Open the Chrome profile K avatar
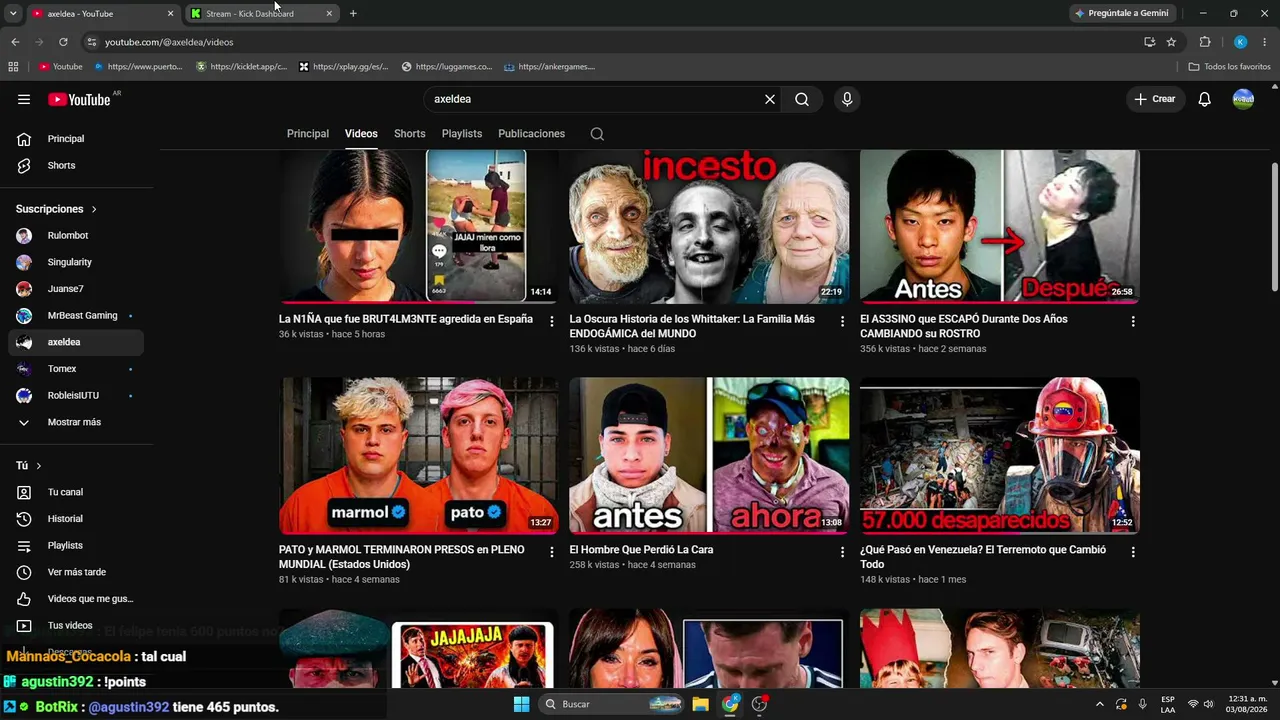Image resolution: width=1280 pixels, height=720 pixels. click(1240, 42)
